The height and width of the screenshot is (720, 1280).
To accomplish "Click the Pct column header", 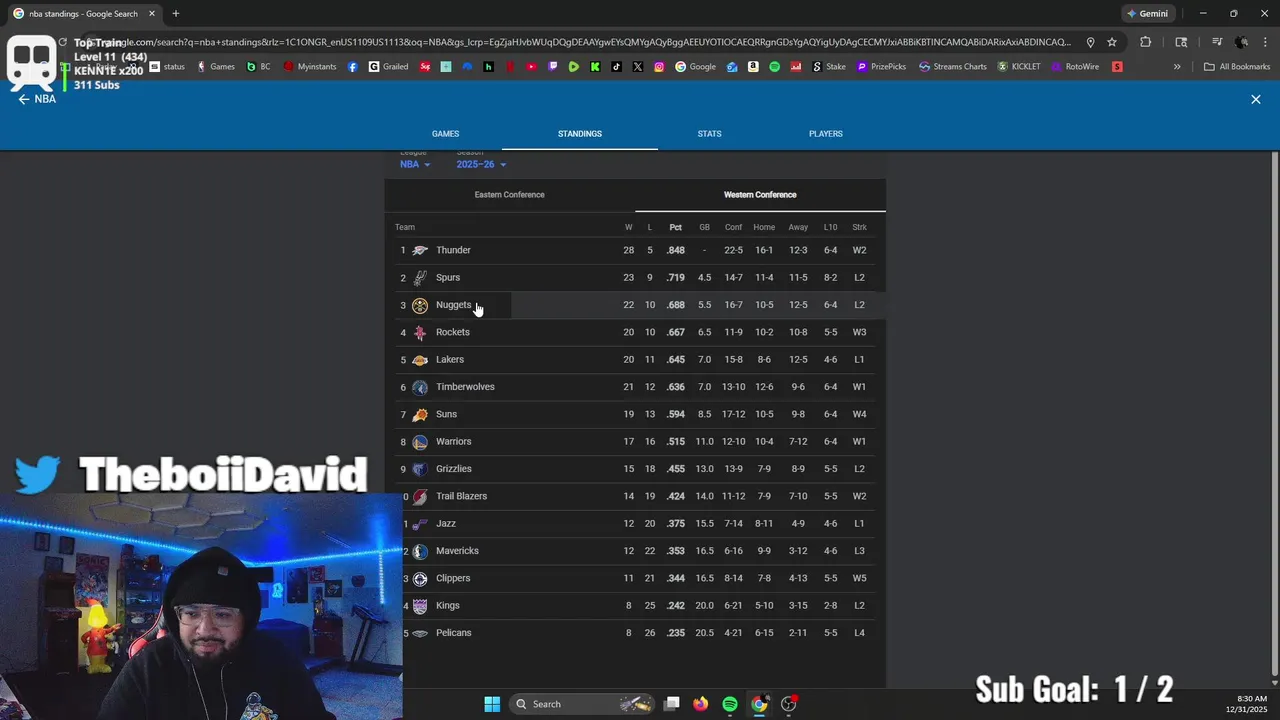I will point(675,227).
